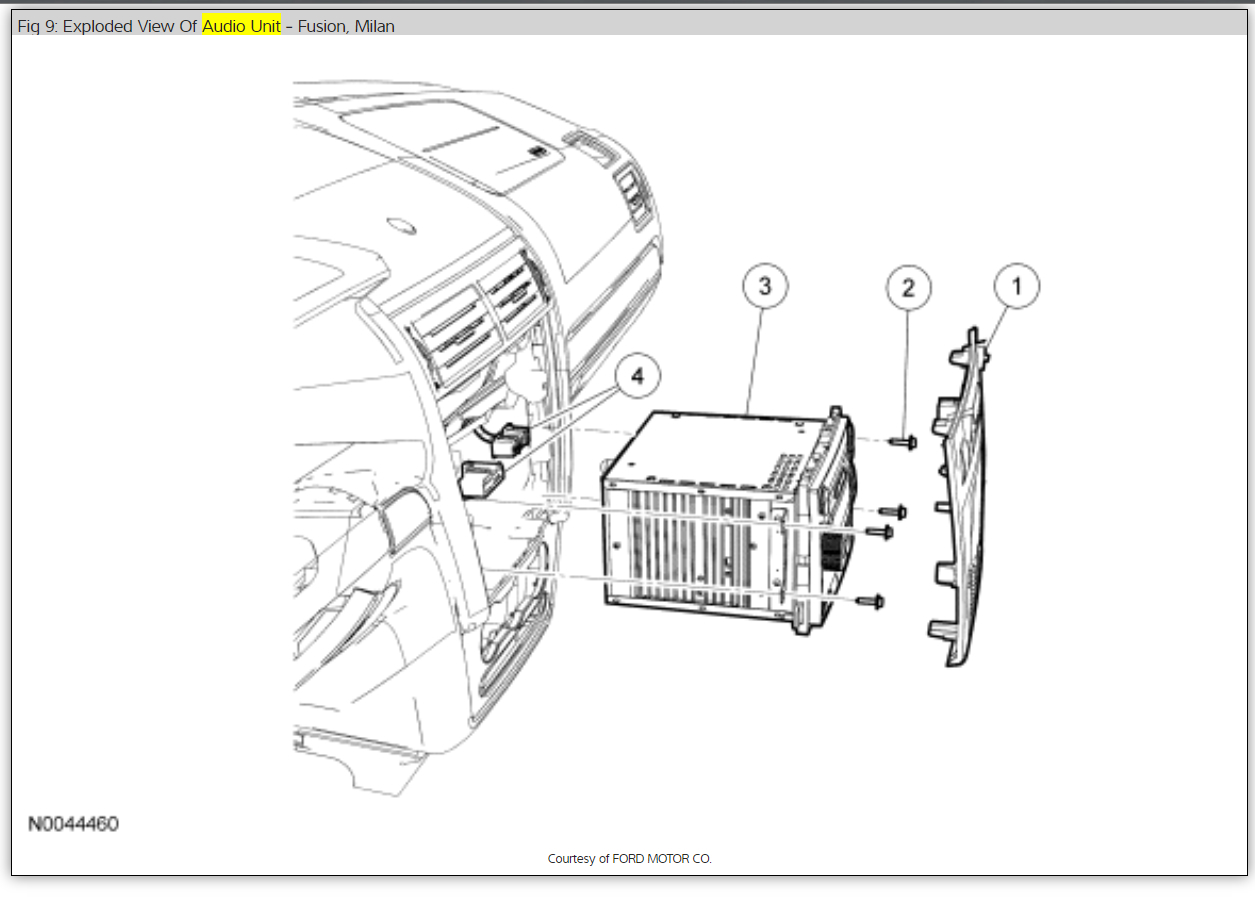The width and height of the screenshot is (1255, 897).
Task: Click the figure title "Fig 9: Exploded View Of"
Action: tap(107, 27)
